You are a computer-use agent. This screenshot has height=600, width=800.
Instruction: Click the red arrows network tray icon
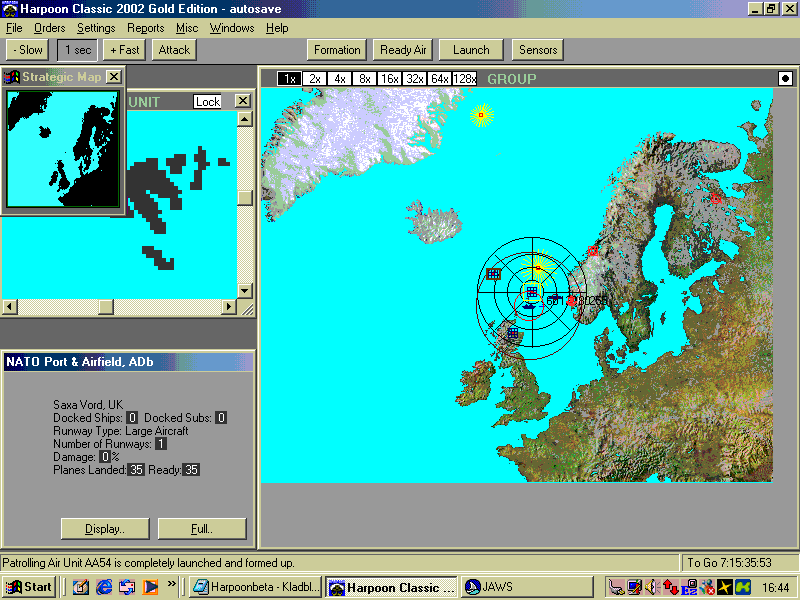coord(670,587)
